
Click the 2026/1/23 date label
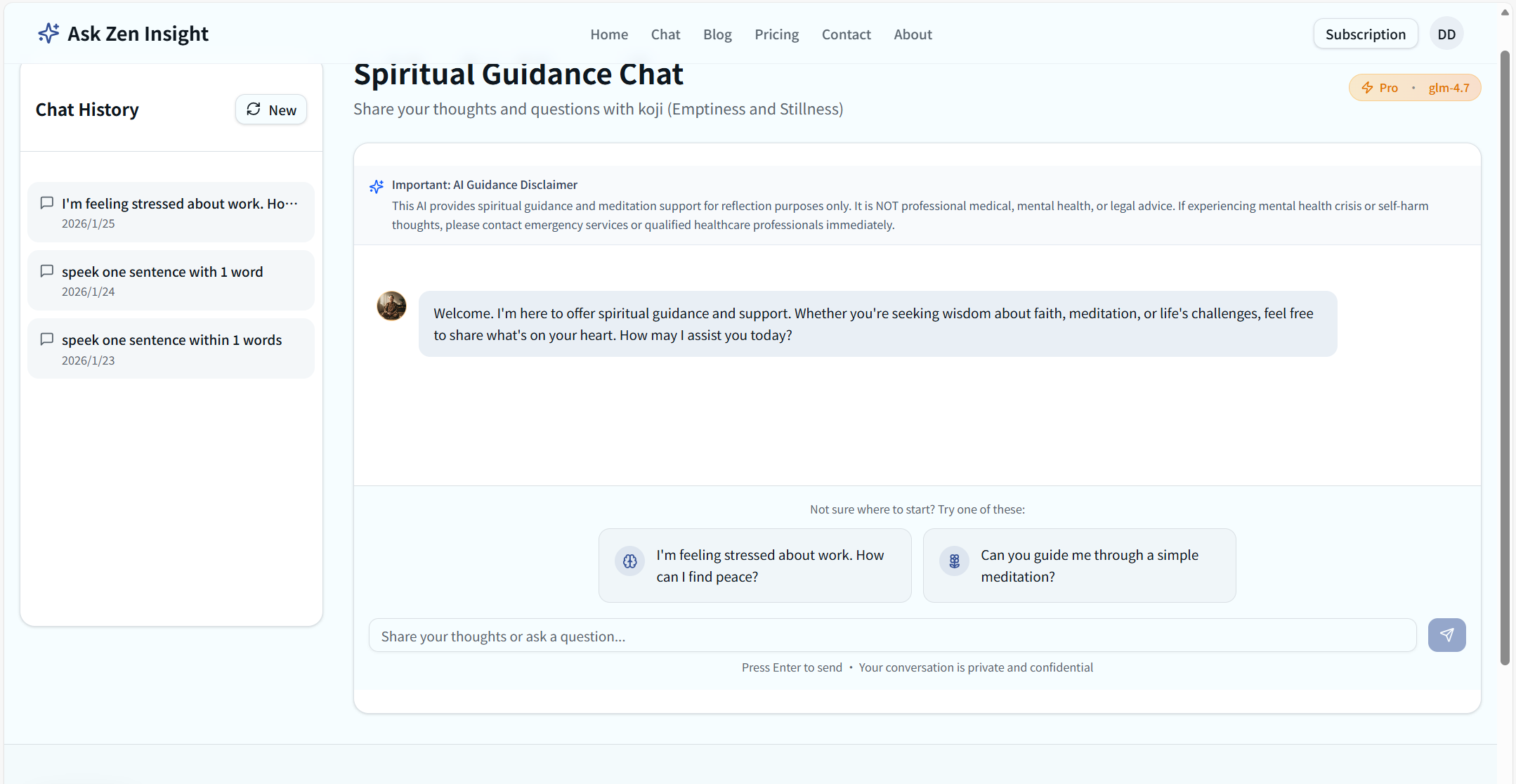click(88, 360)
